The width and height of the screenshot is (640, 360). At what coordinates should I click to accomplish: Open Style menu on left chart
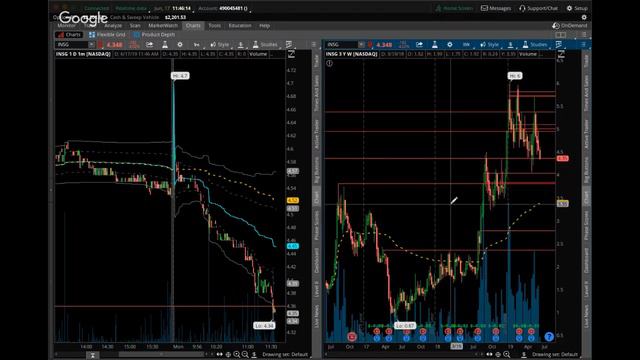[x=220, y=44]
